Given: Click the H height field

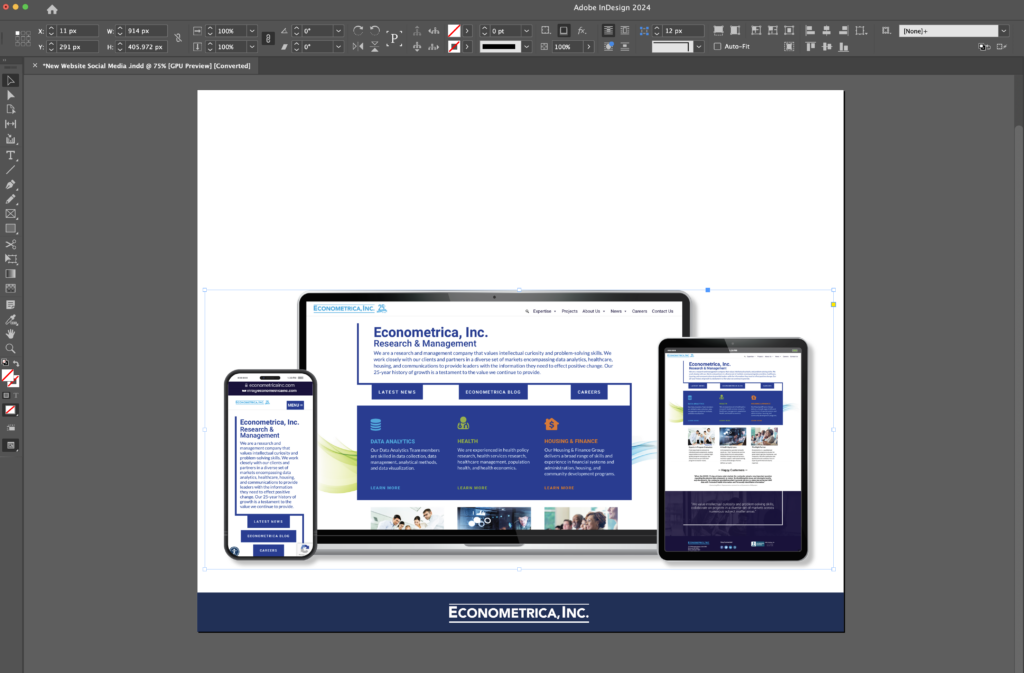Looking at the screenshot, I should click(x=146, y=47).
